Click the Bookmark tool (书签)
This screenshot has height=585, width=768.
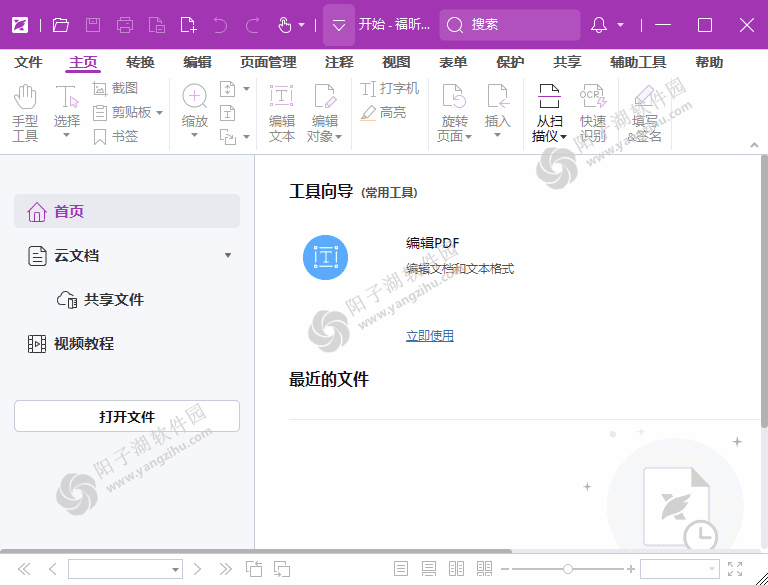116,136
